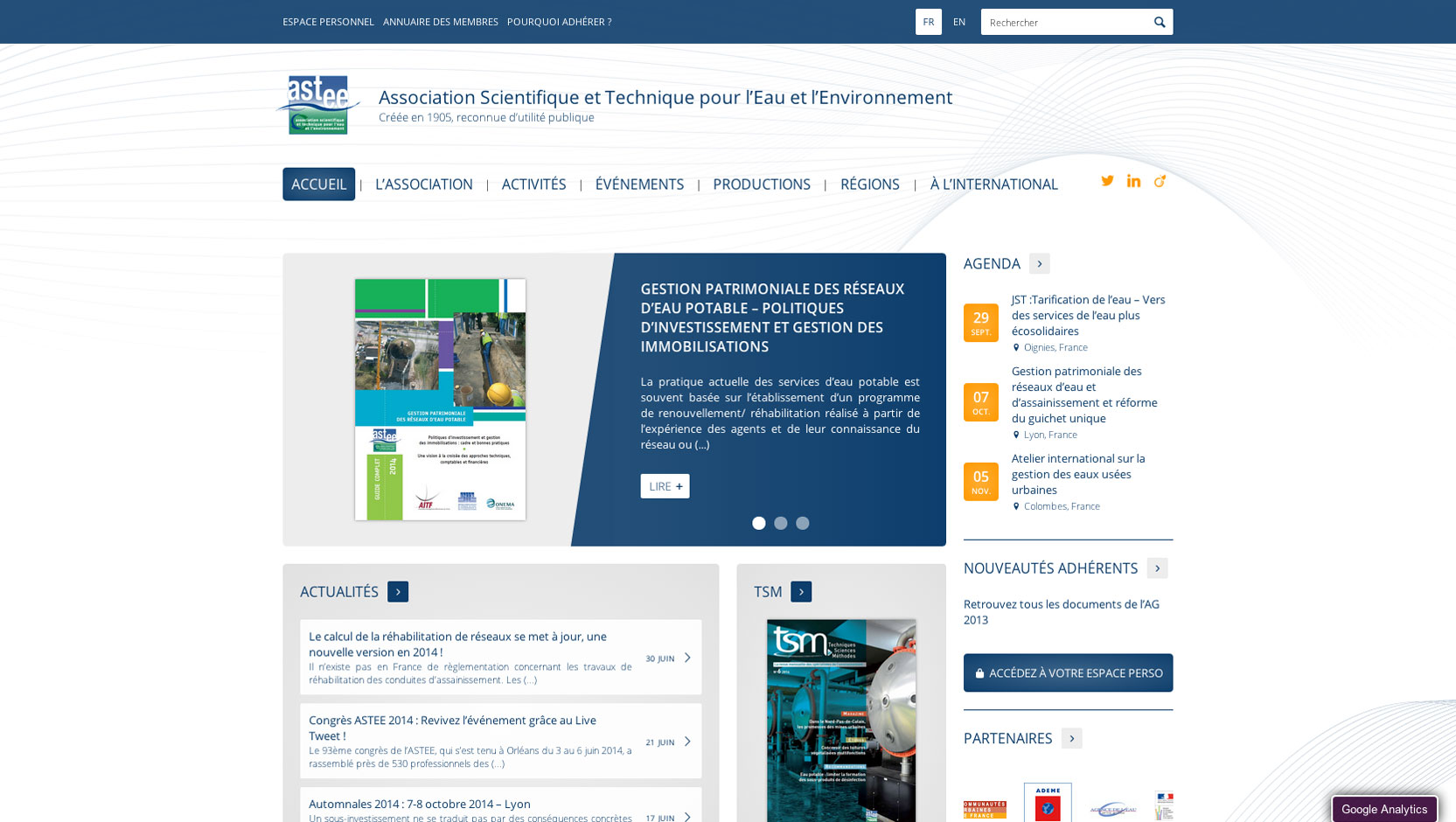Click the 05 Nov. date badge
The width and height of the screenshot is (1456, 822).
pos(981,482)
